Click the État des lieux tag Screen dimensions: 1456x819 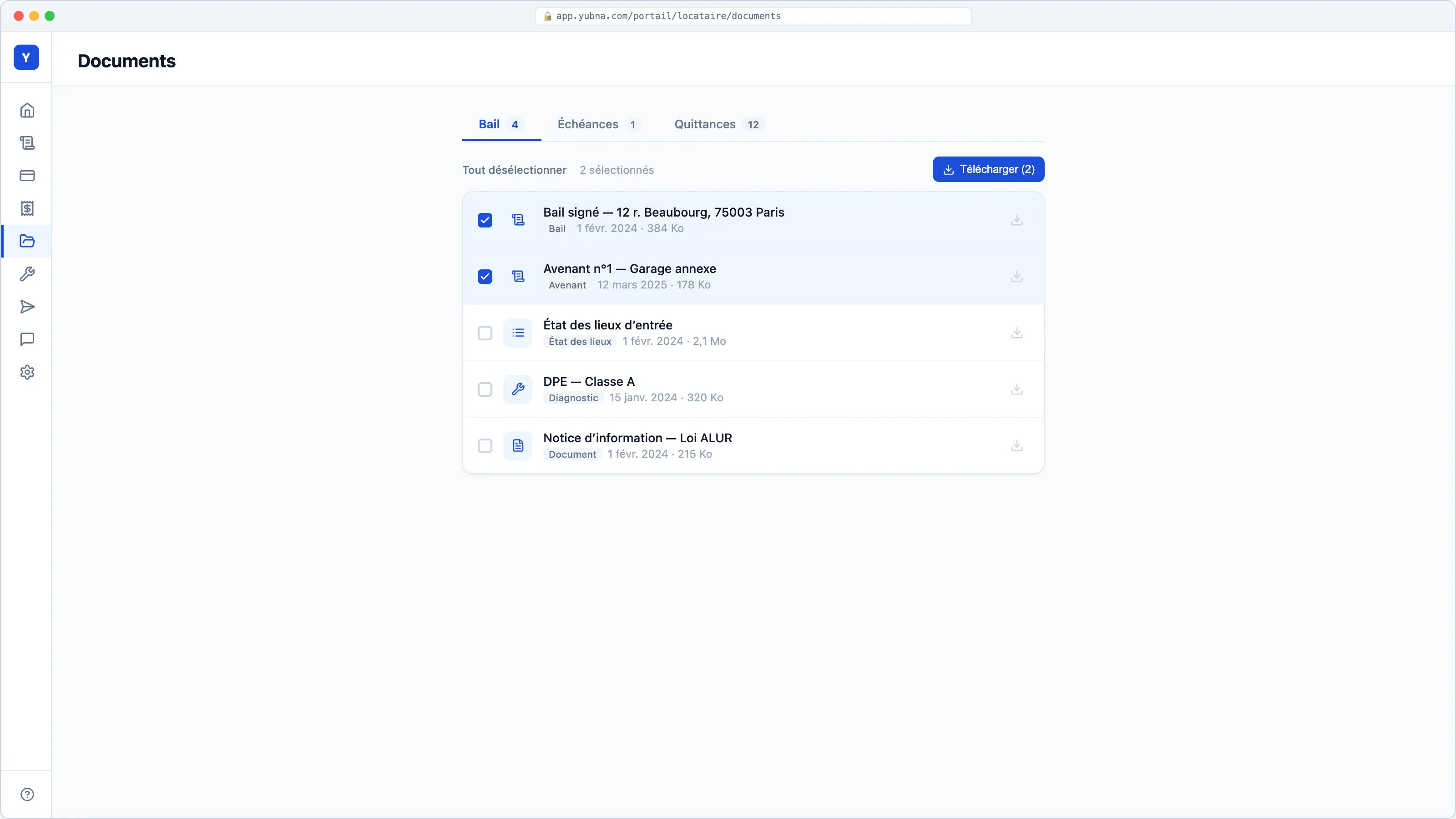pos(580,341)
